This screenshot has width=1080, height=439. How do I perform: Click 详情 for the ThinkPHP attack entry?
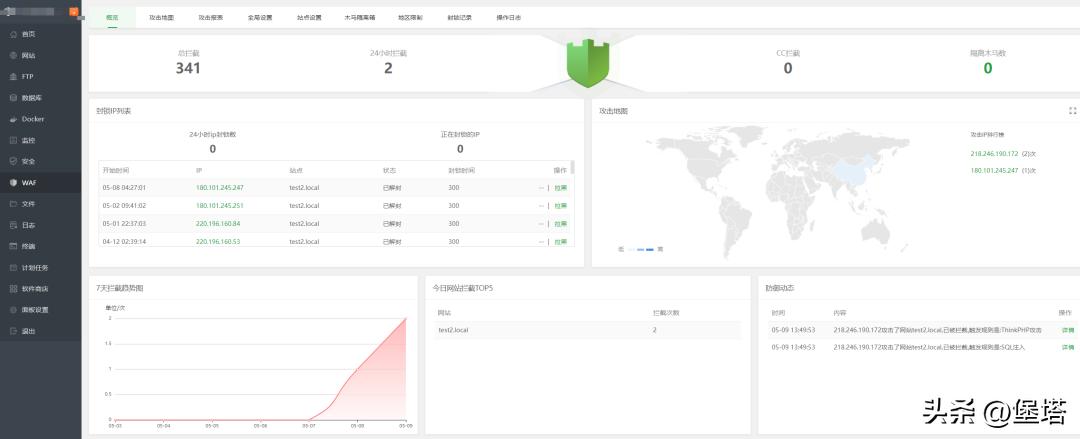(x=1067, y=329)
